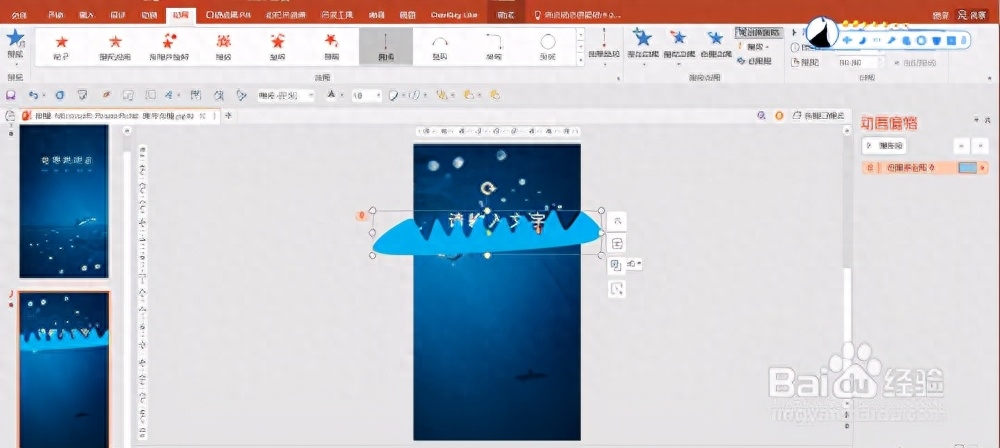The height and width of the screenshot is (448, 1000).
Task: Click the Add Animation blue star icon
Action: [x=643, y=43]
